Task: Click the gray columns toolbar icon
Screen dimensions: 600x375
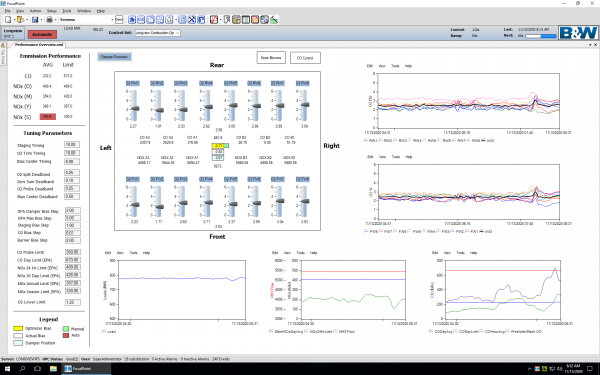Action: point(246,20)
